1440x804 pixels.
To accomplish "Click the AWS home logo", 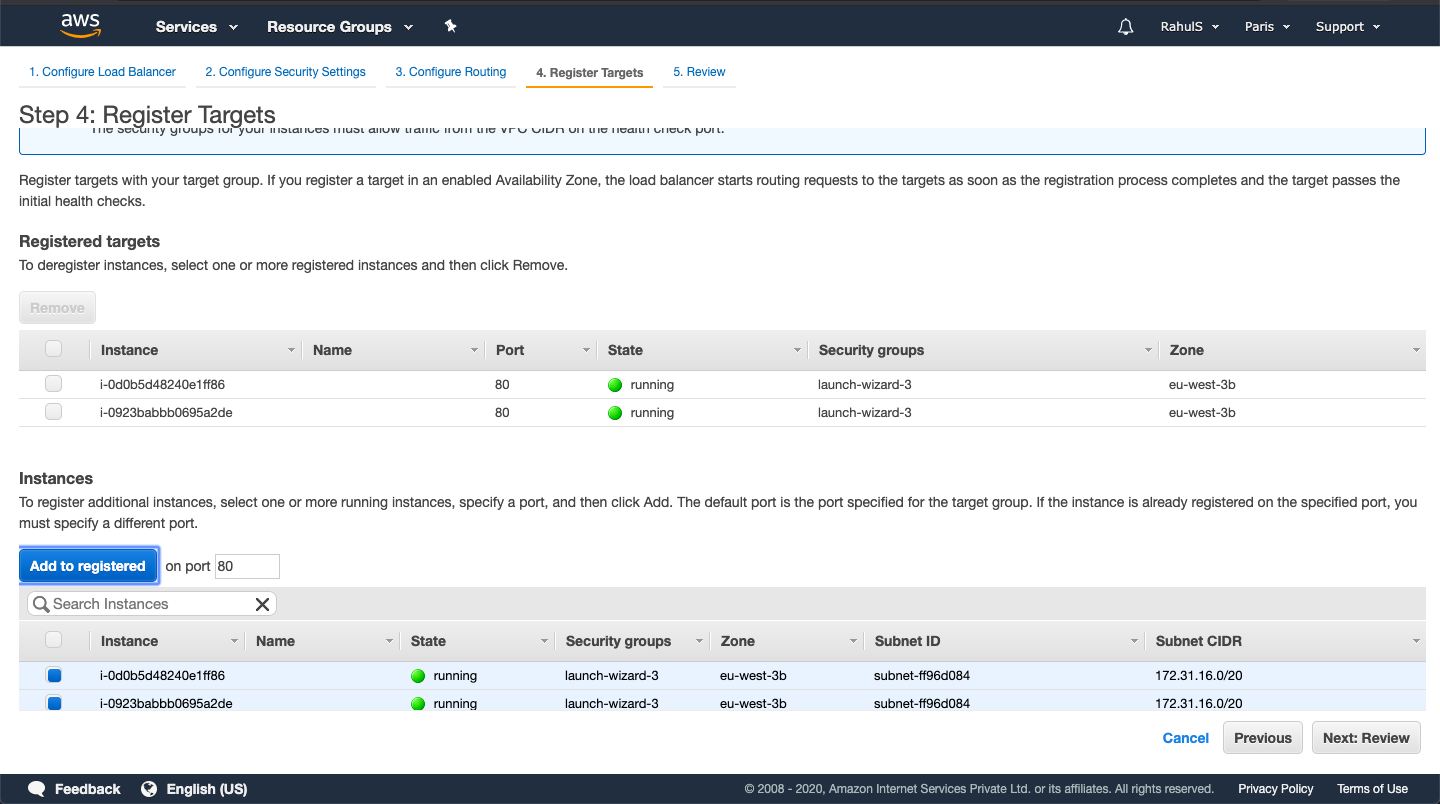I will [79, 25].
